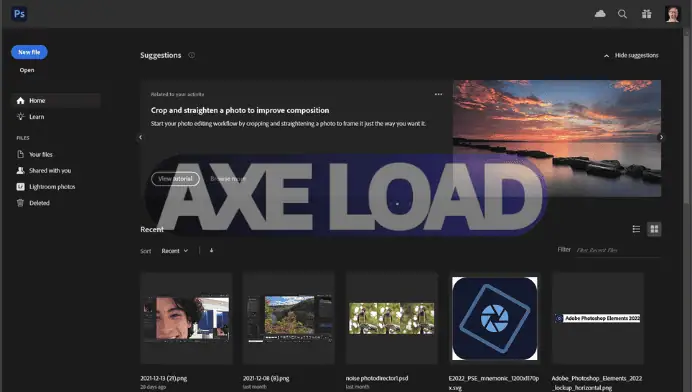Open the gift box What's New icon

[646, 14]
